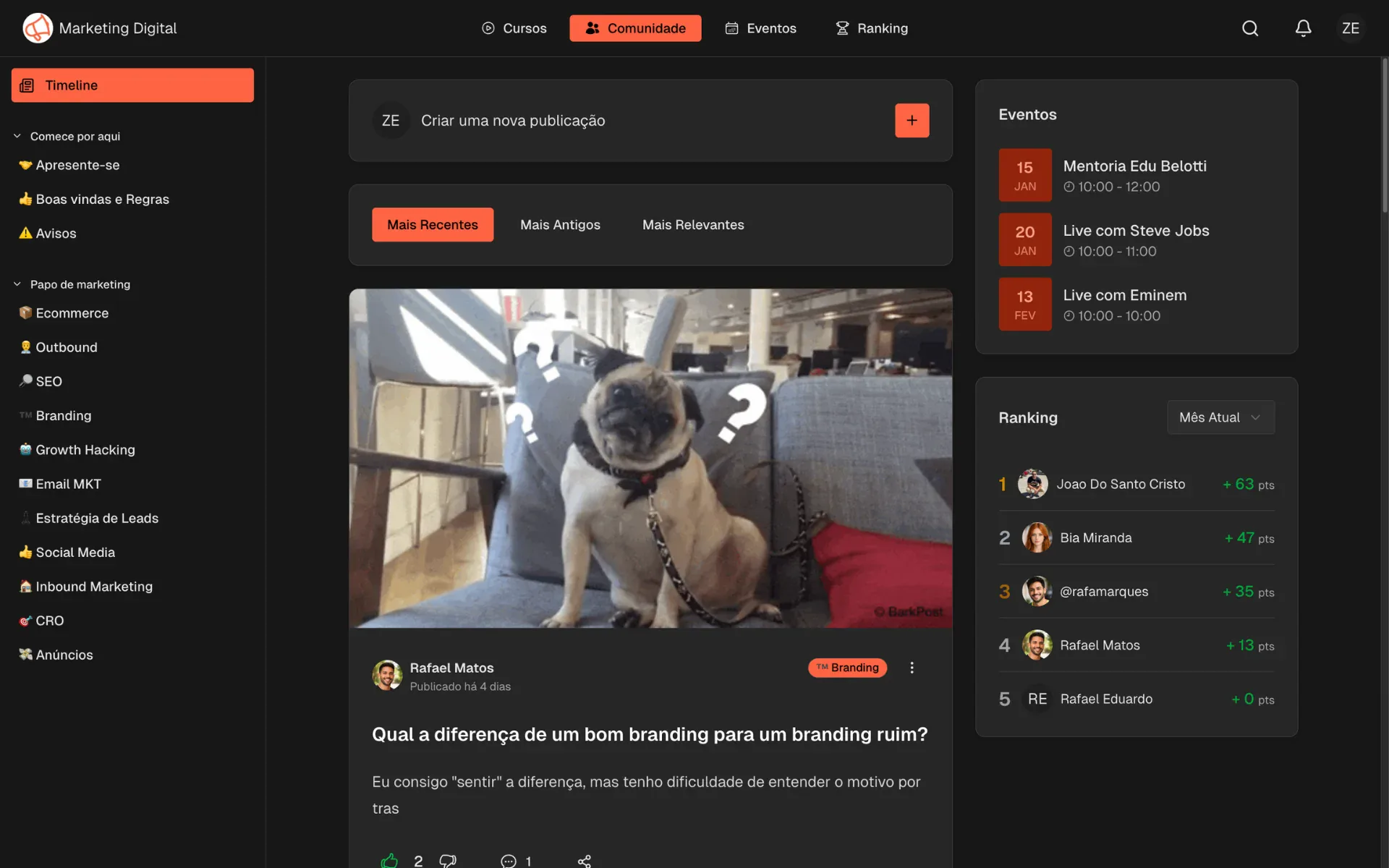Click the notifications bell icon

[x=1303, y=28]
